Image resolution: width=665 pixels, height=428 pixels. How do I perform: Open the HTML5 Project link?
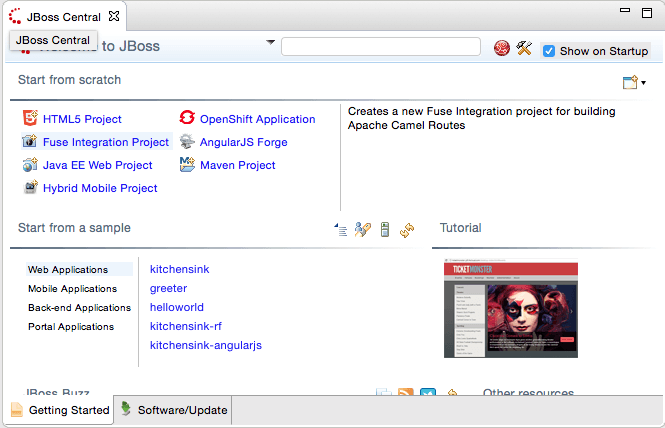click(x=82, y=119)
